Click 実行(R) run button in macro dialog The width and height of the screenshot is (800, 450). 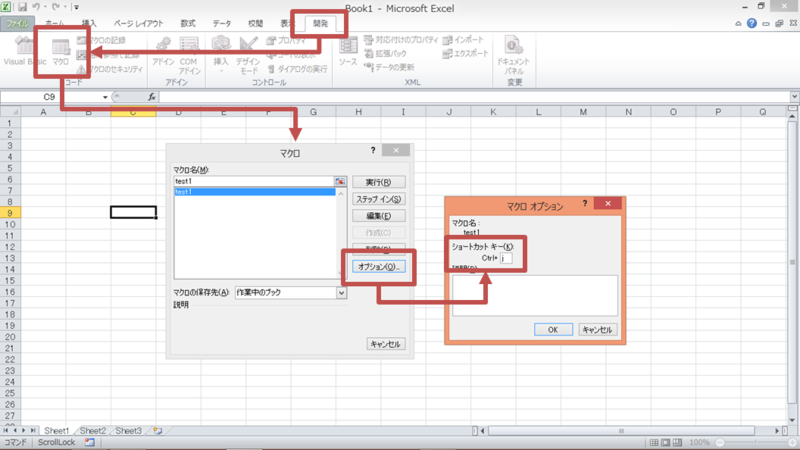pos(379,182)
